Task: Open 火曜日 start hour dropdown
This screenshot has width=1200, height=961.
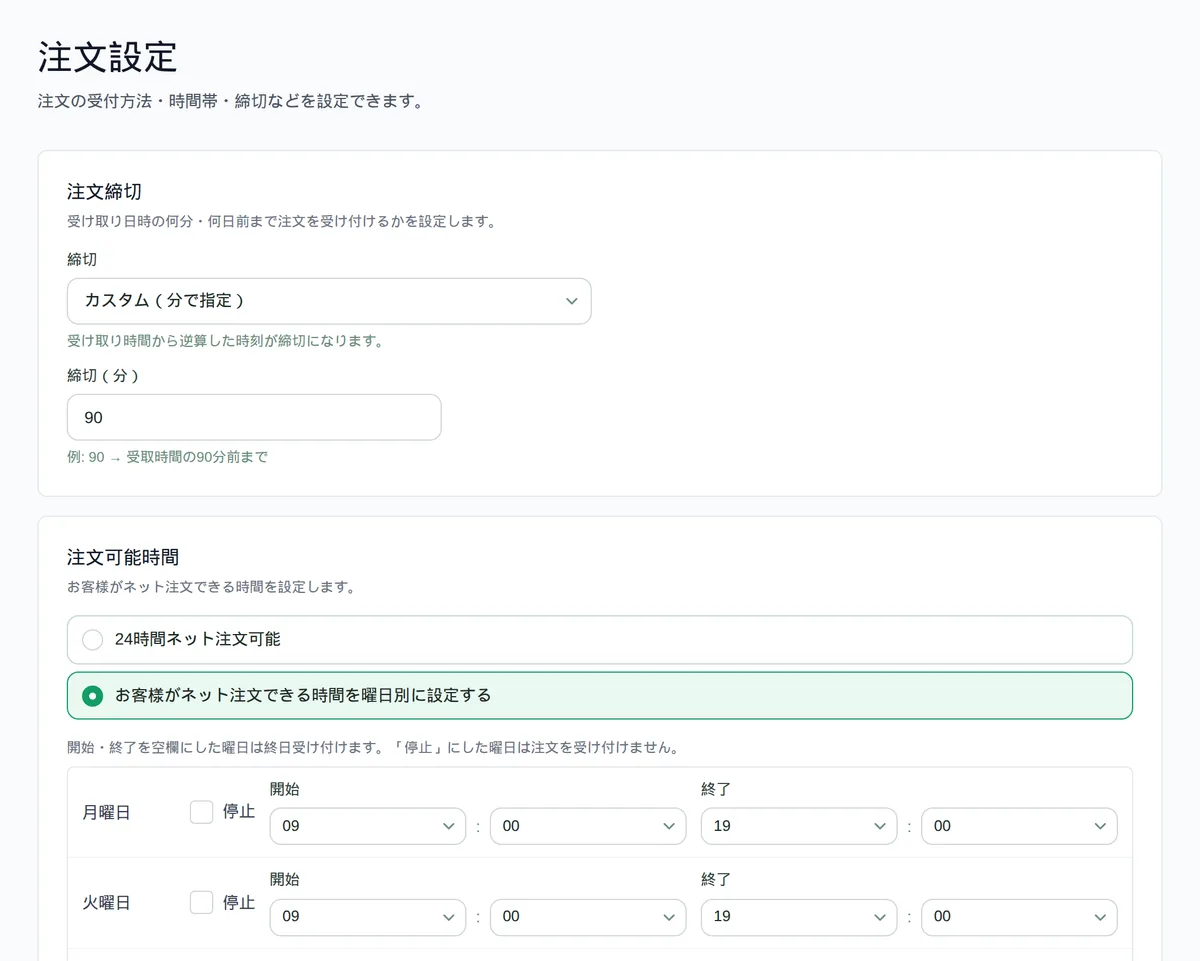Action: (368, 916)
